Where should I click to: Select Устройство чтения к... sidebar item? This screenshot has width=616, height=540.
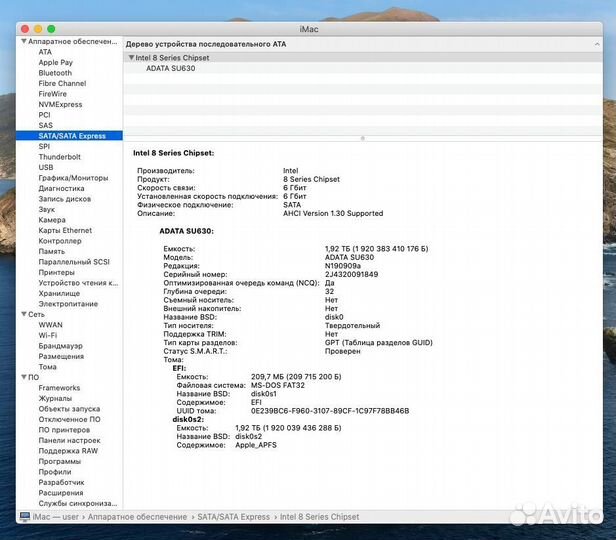pyautogui.click(x=78, y=283)
